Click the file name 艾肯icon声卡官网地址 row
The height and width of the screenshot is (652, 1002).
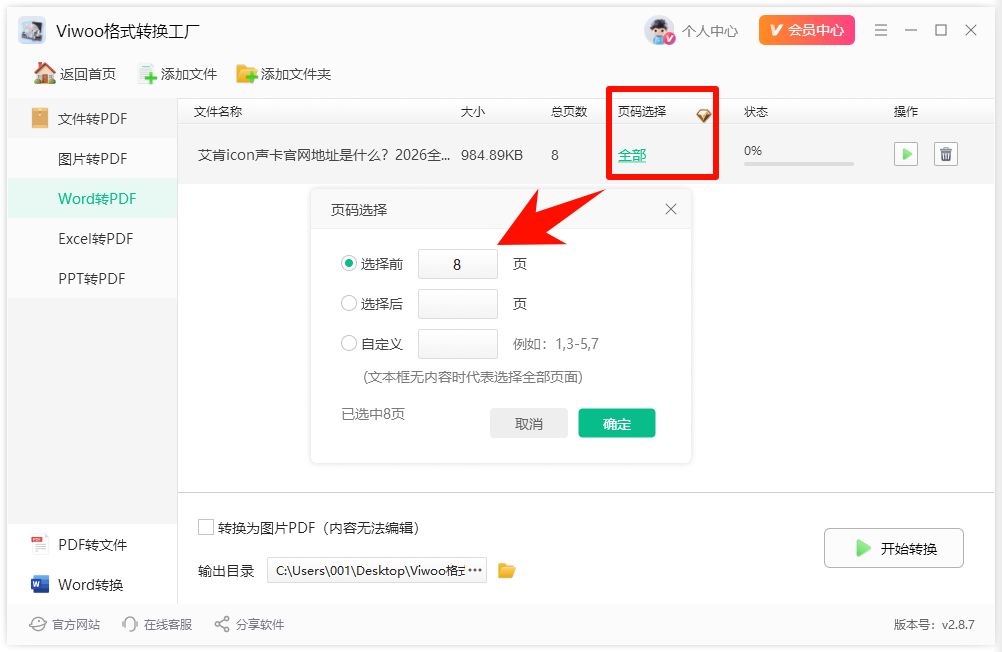point(323,155)
